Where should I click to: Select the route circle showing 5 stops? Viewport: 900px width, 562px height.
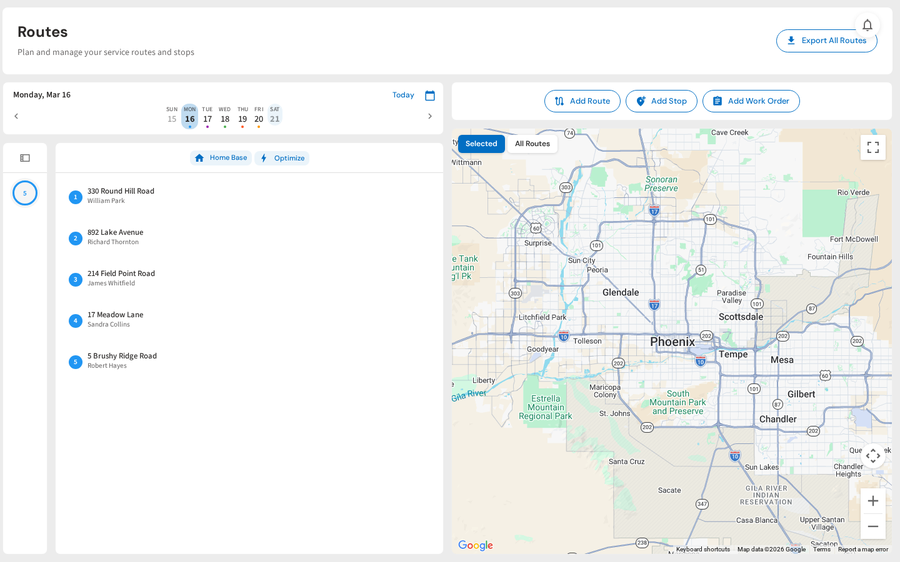25,193
